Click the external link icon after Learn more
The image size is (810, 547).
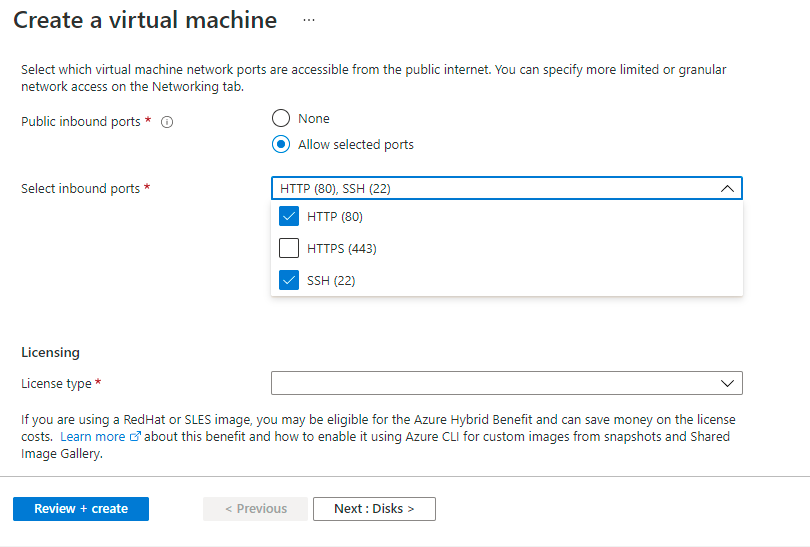point(134,438)
